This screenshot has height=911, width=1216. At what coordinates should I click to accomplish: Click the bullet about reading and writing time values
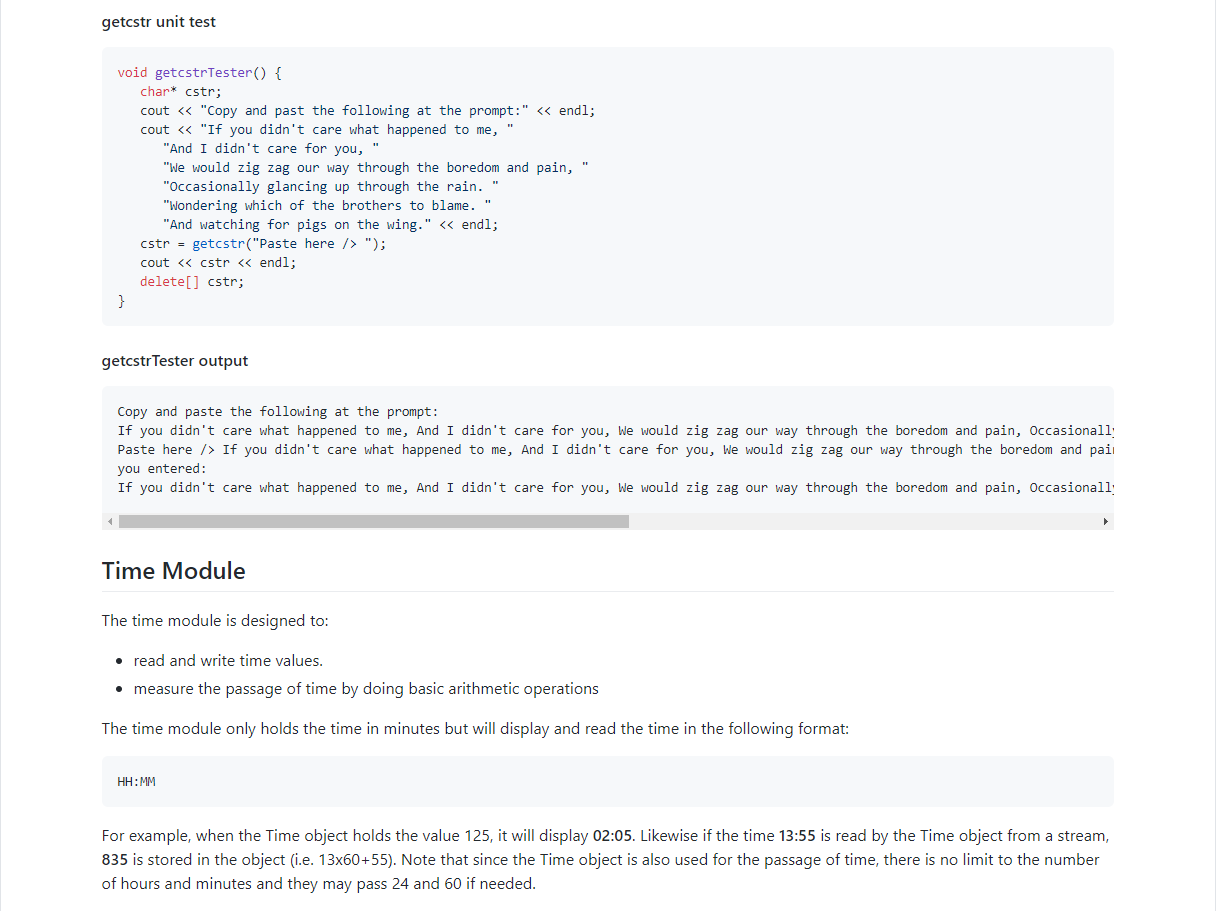pyautogui.click(x=228, y=660)
